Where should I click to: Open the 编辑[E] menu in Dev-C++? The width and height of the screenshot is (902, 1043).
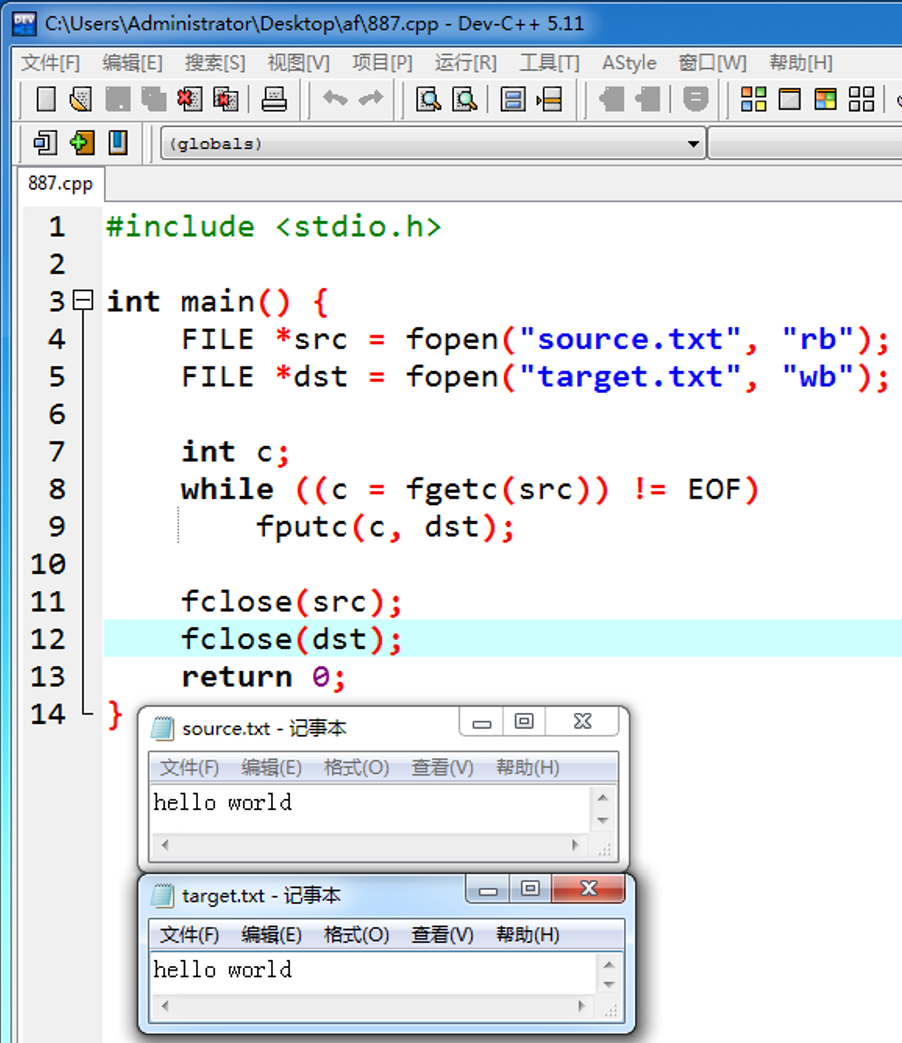[x=132, y=63]
